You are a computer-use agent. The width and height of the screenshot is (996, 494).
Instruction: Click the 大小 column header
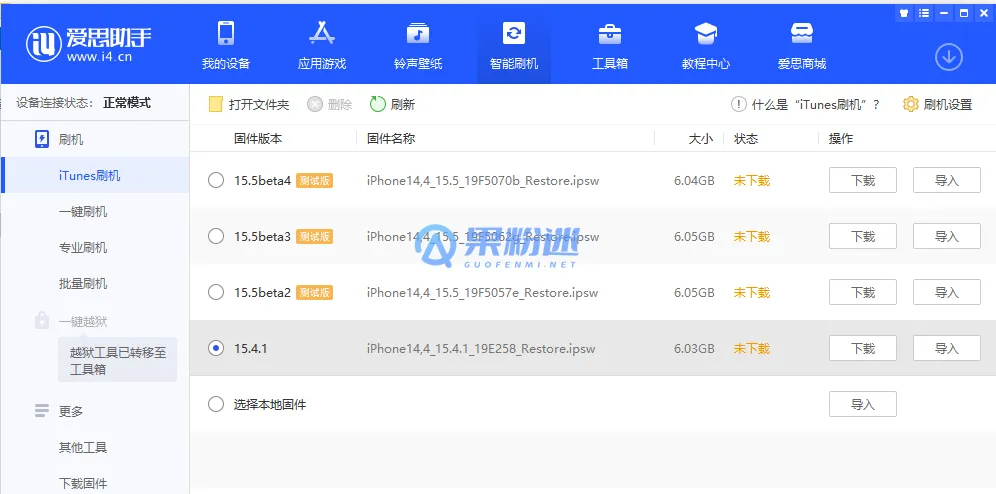(701, 138)
